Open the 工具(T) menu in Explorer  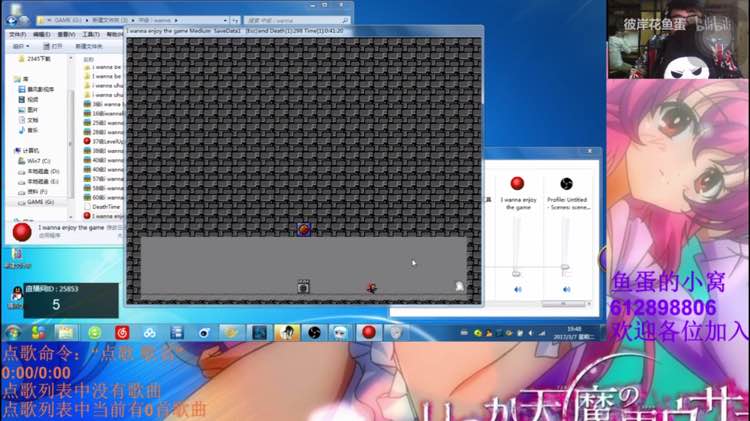[90, 34]
